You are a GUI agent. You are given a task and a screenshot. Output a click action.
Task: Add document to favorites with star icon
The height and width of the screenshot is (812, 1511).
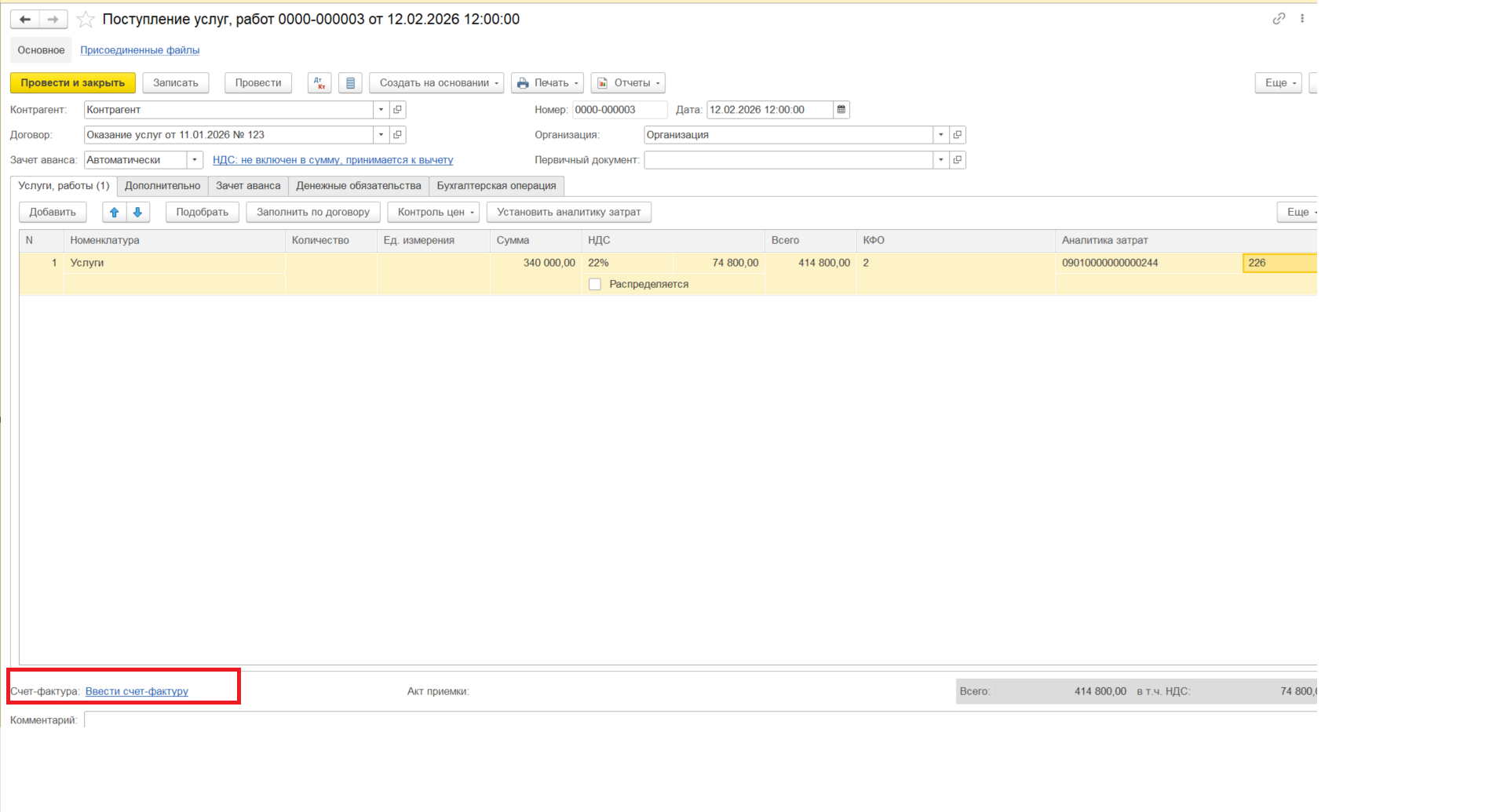[86, 19]
